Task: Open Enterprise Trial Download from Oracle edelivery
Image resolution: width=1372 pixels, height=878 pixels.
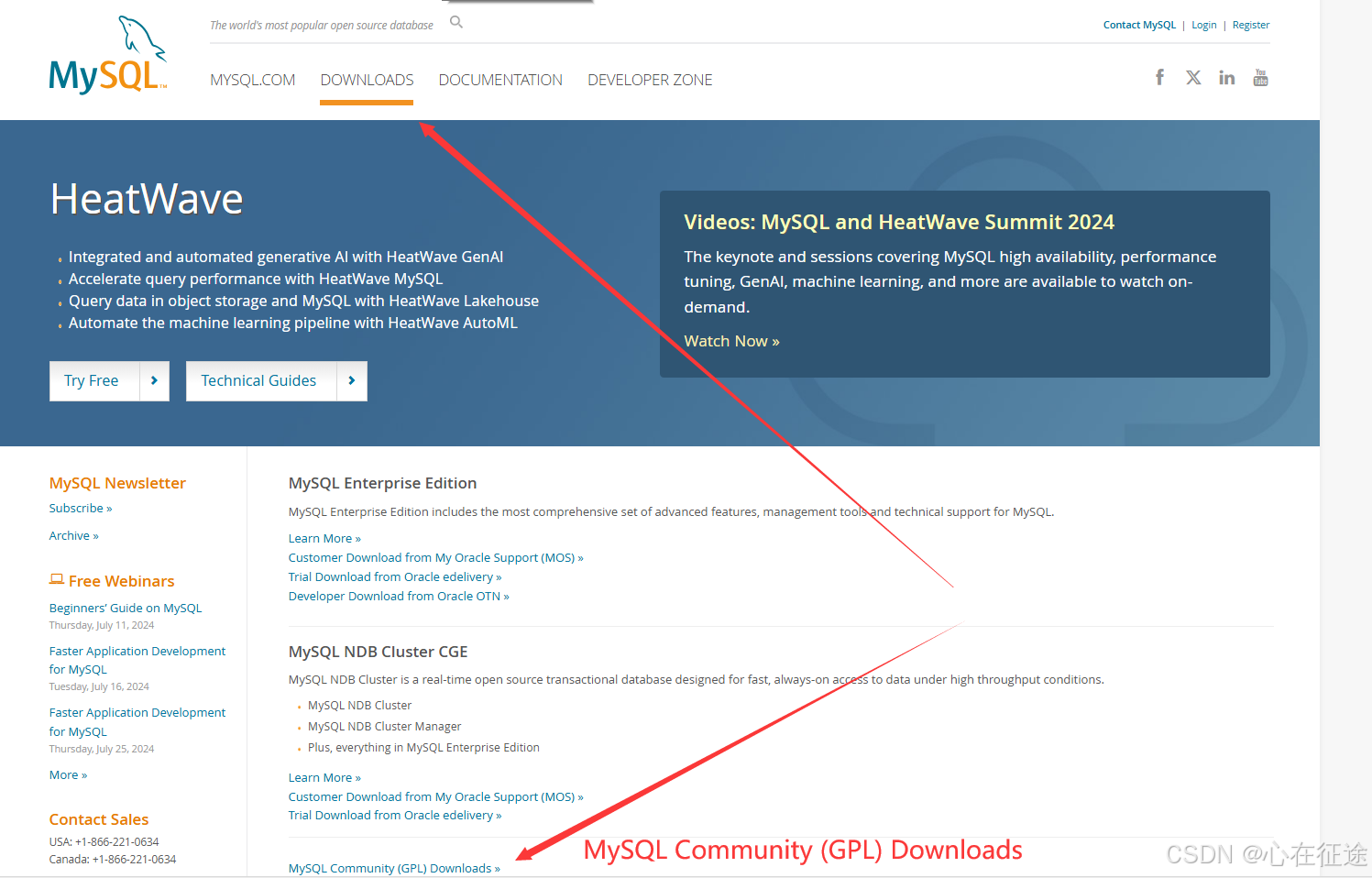Action: (x=395, y=576)
